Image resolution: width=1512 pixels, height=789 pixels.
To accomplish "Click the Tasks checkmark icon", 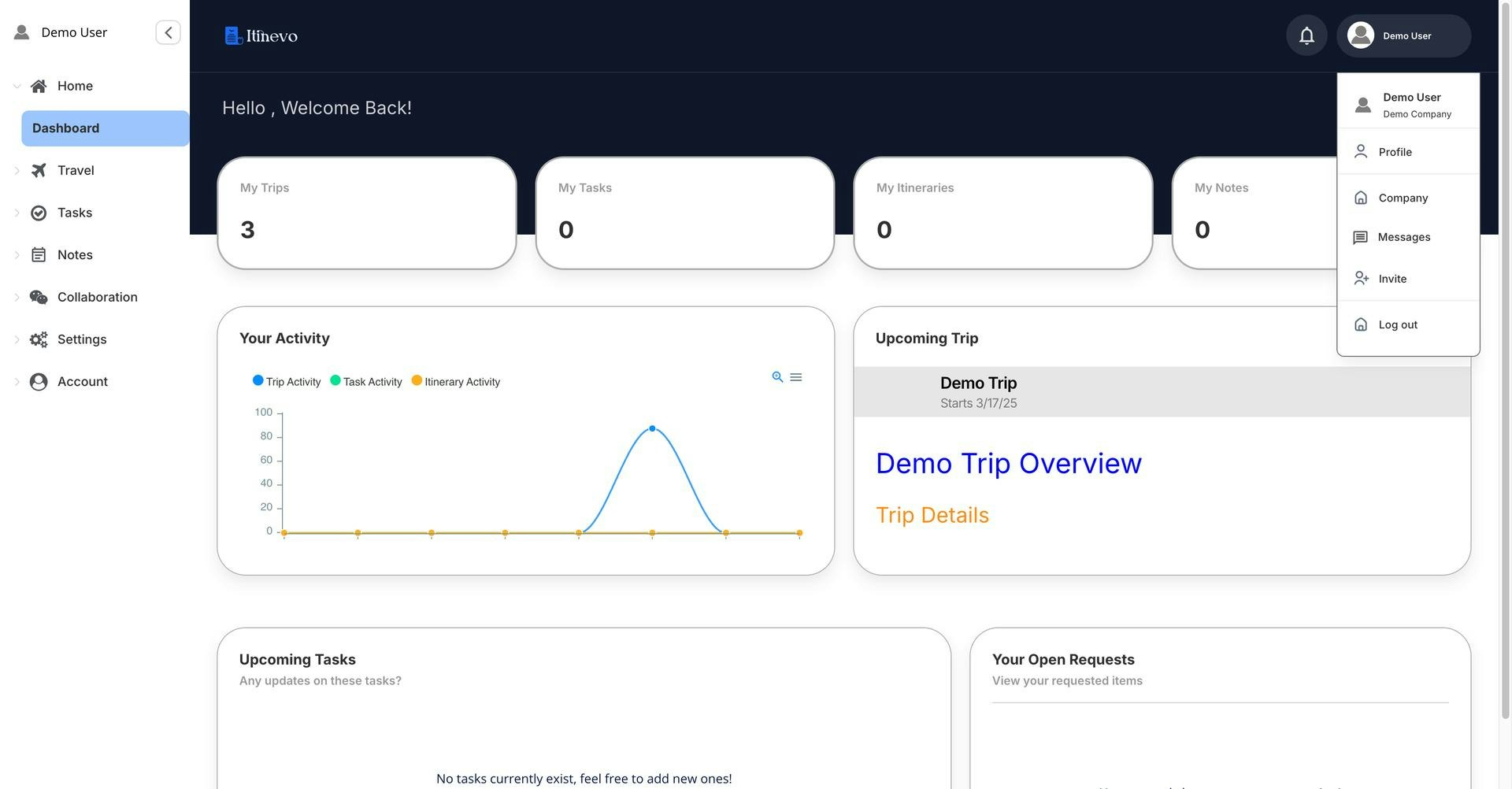I will pyautogui.click(x=39, y=213).
